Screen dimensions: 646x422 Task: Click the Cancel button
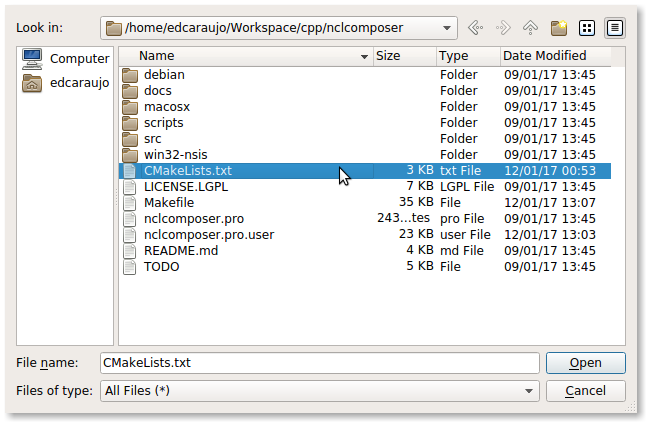[x=585, y=391]
